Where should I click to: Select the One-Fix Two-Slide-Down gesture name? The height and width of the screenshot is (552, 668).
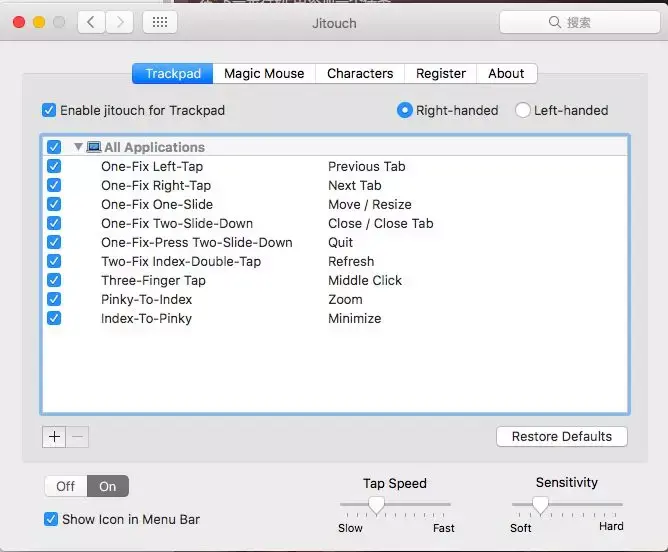point(177,223)
